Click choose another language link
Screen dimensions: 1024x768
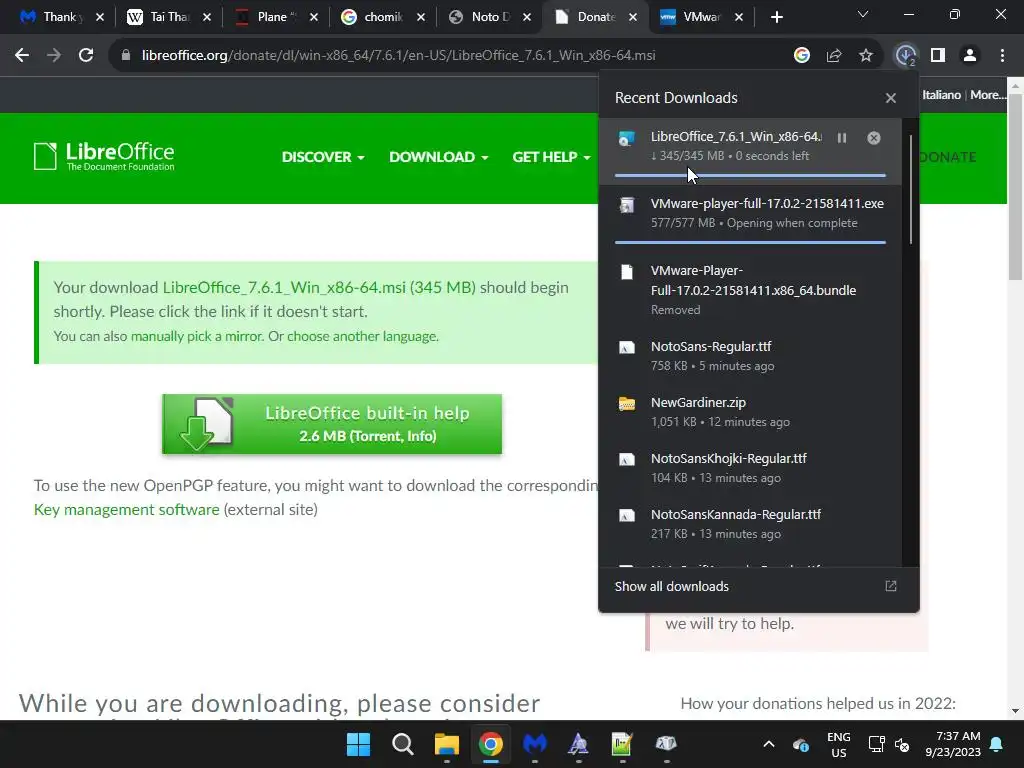pyautogui.click(x=362, y=336)
